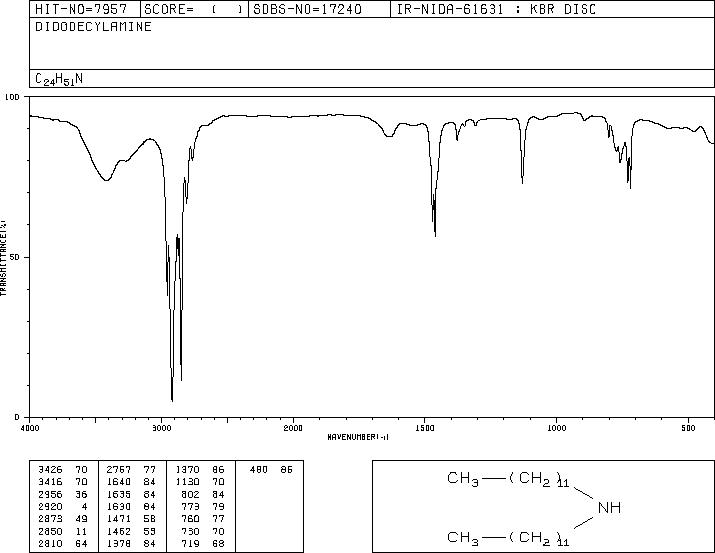The width and height of the screenshot is (715, 553).
Task: Click the 3000 label on the wavenumber axis
Action: coord(161,428)
